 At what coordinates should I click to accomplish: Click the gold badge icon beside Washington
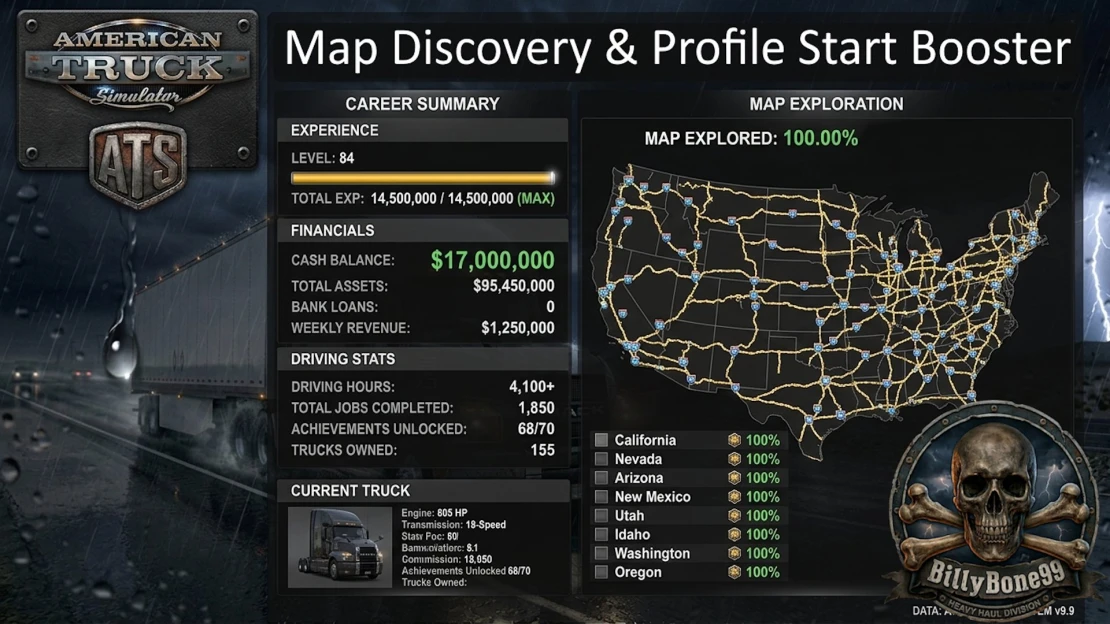coord(734,553)
